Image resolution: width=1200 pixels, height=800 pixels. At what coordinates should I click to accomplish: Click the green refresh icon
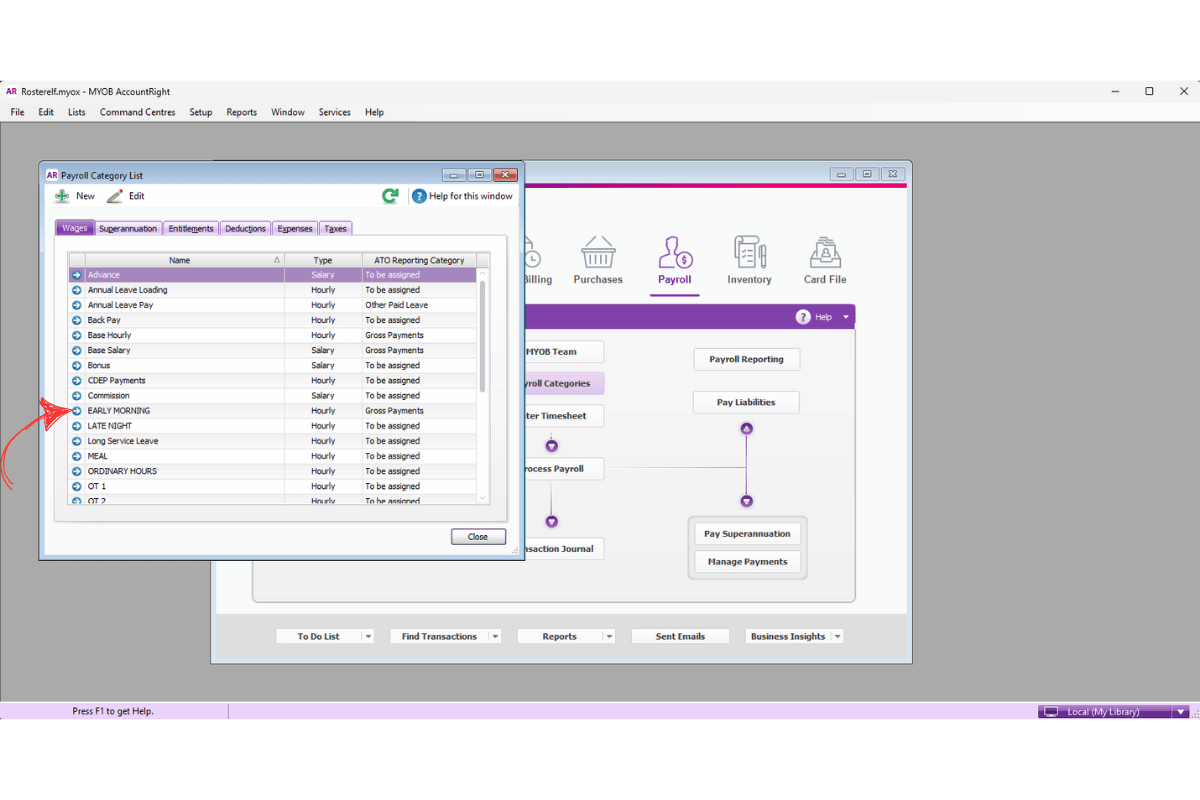click(390, 196)
